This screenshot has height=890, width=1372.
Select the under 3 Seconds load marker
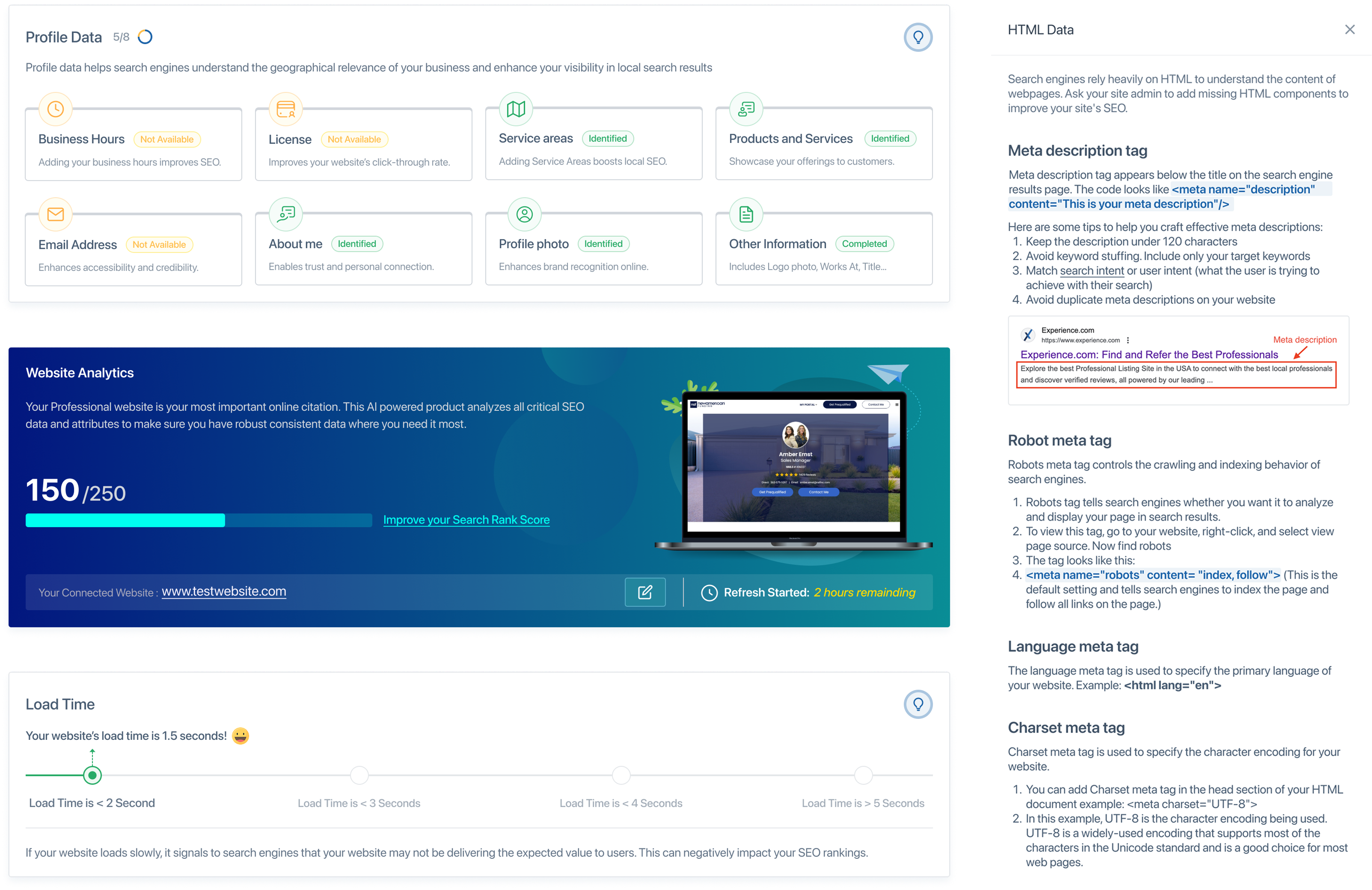pos(359,775)
